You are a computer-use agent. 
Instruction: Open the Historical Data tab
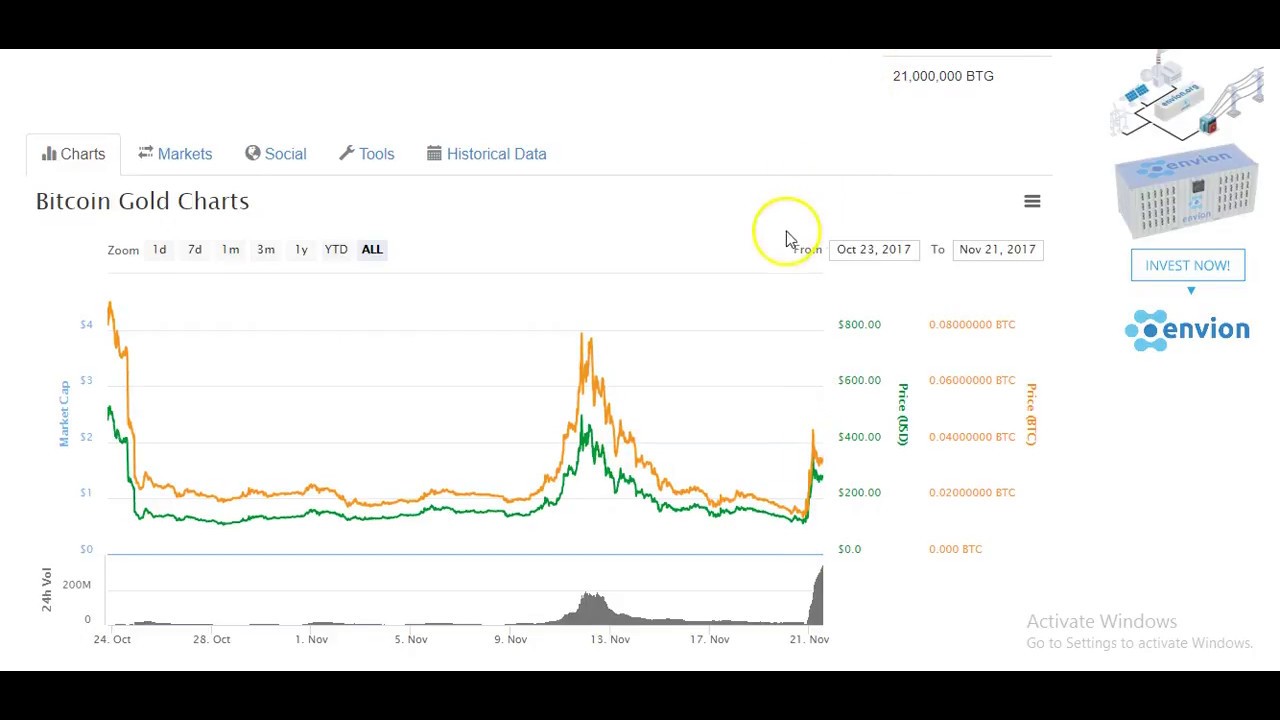click(x=487, y=154)
